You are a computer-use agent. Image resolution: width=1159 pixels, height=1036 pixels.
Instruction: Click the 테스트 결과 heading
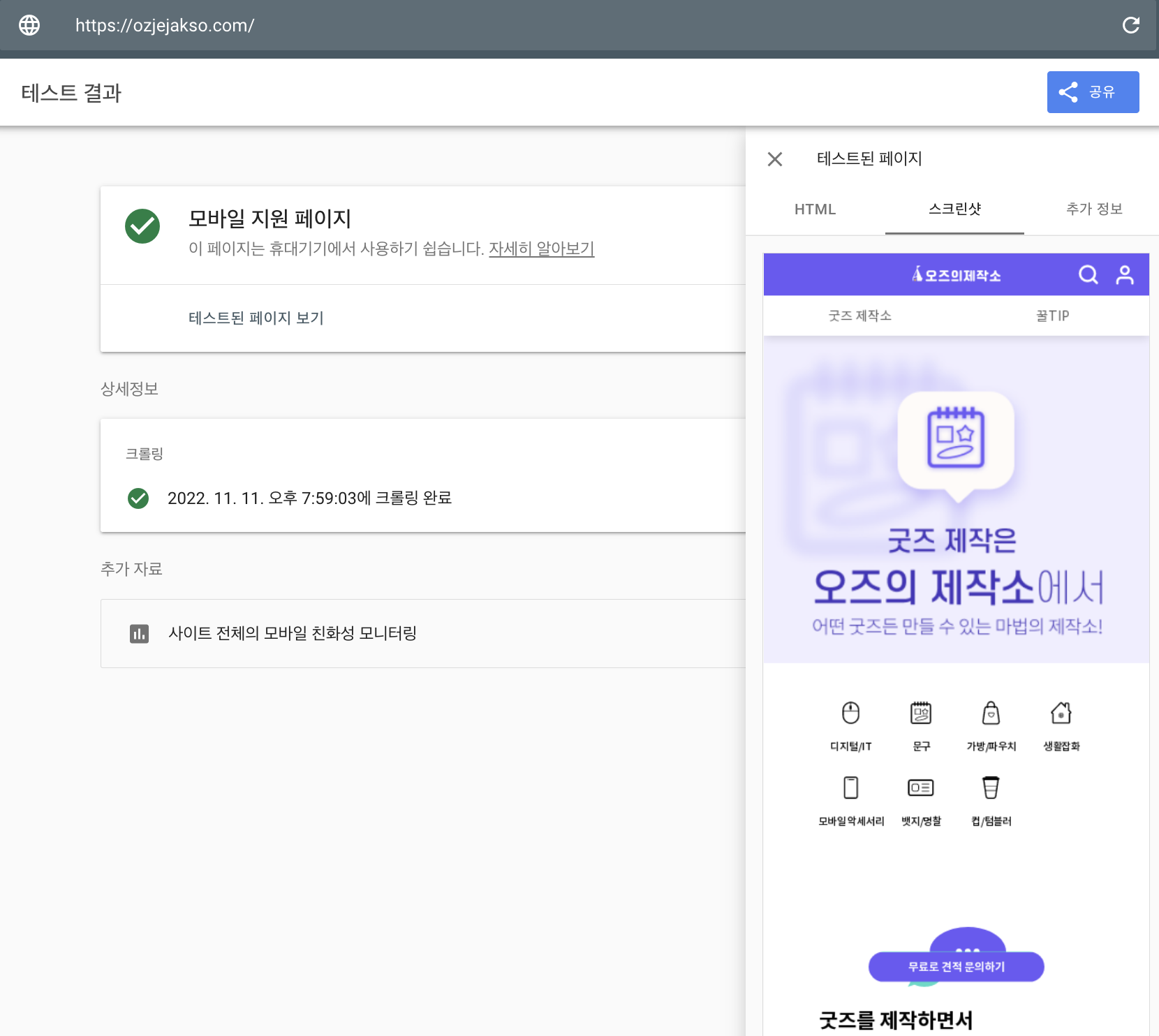point(71,92)
